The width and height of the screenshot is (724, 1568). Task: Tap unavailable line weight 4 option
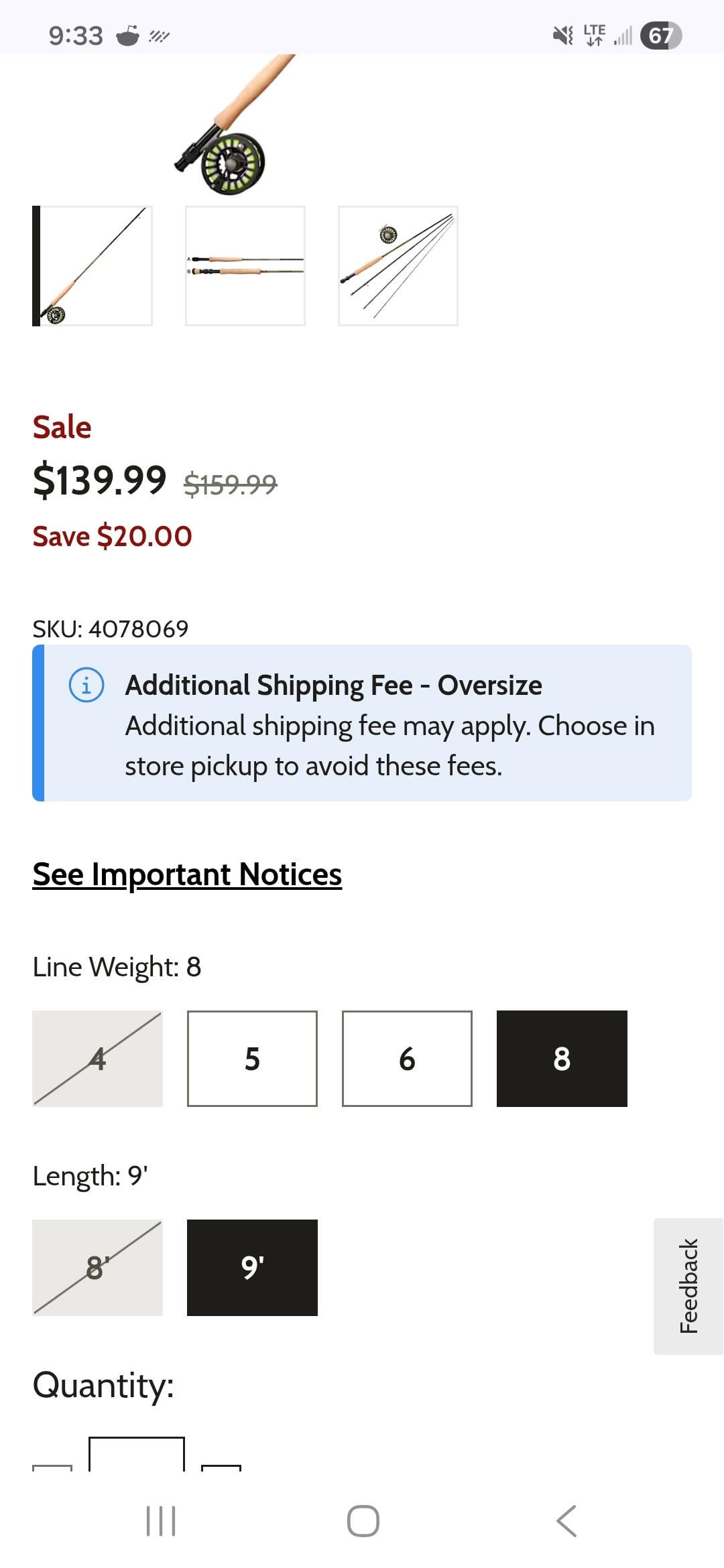98,1059
